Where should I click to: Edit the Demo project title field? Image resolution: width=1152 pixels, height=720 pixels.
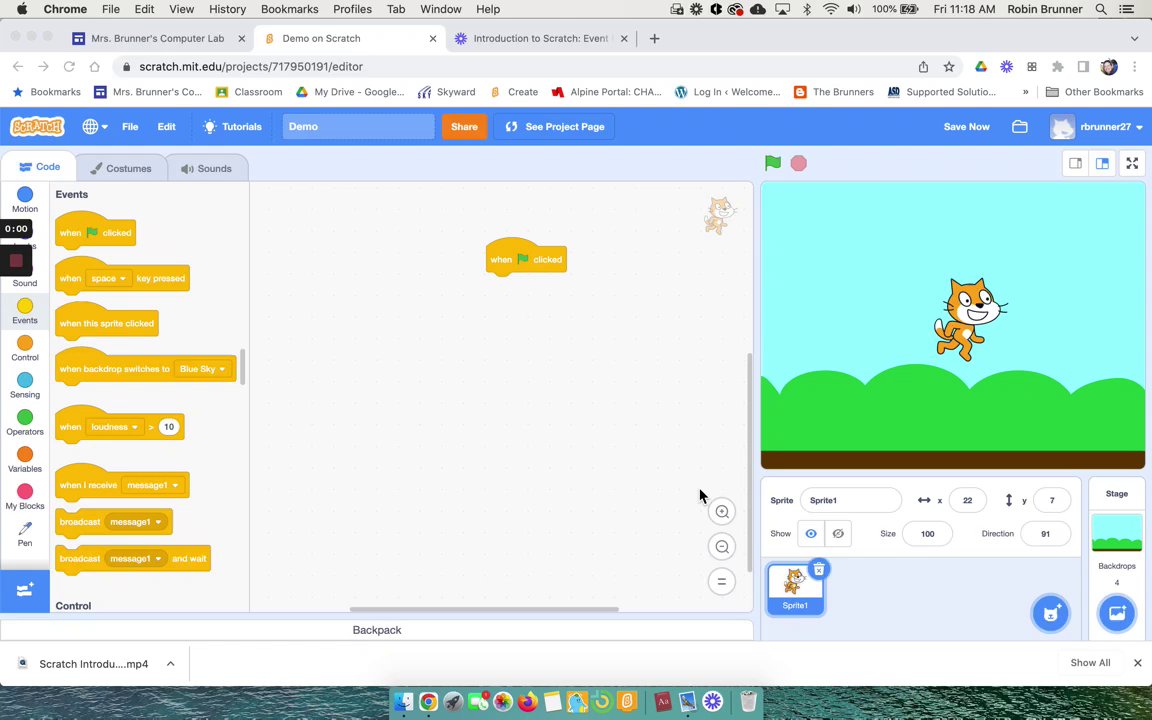[359, 126]
